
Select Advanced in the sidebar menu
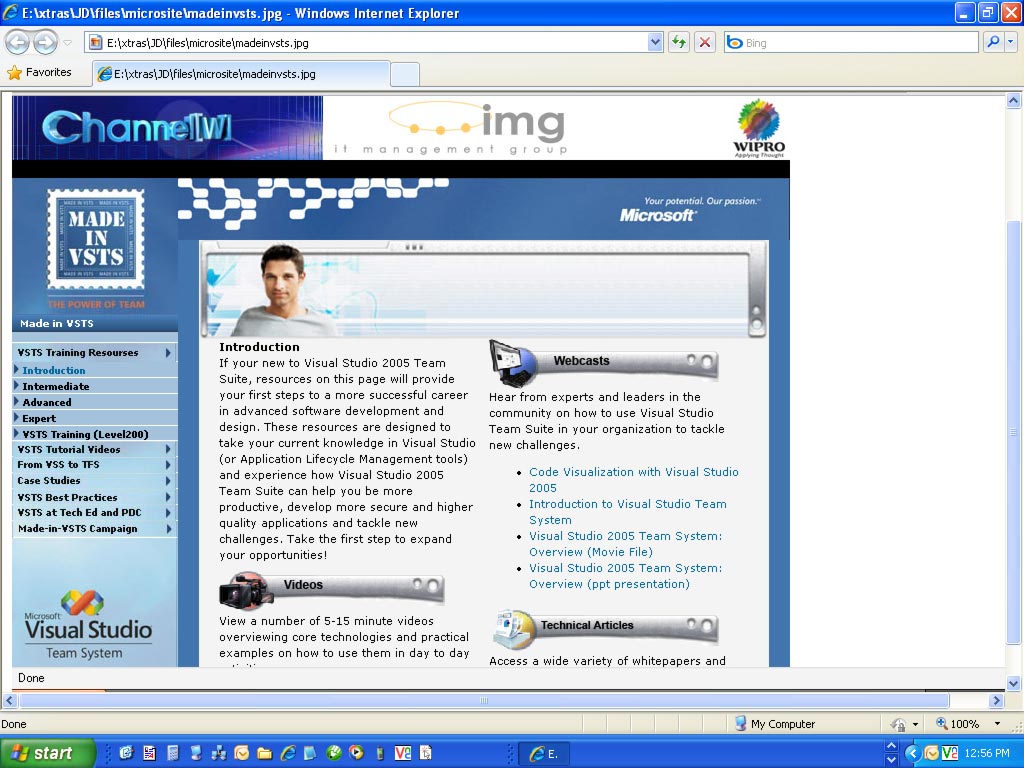click(x=46, y=402)
